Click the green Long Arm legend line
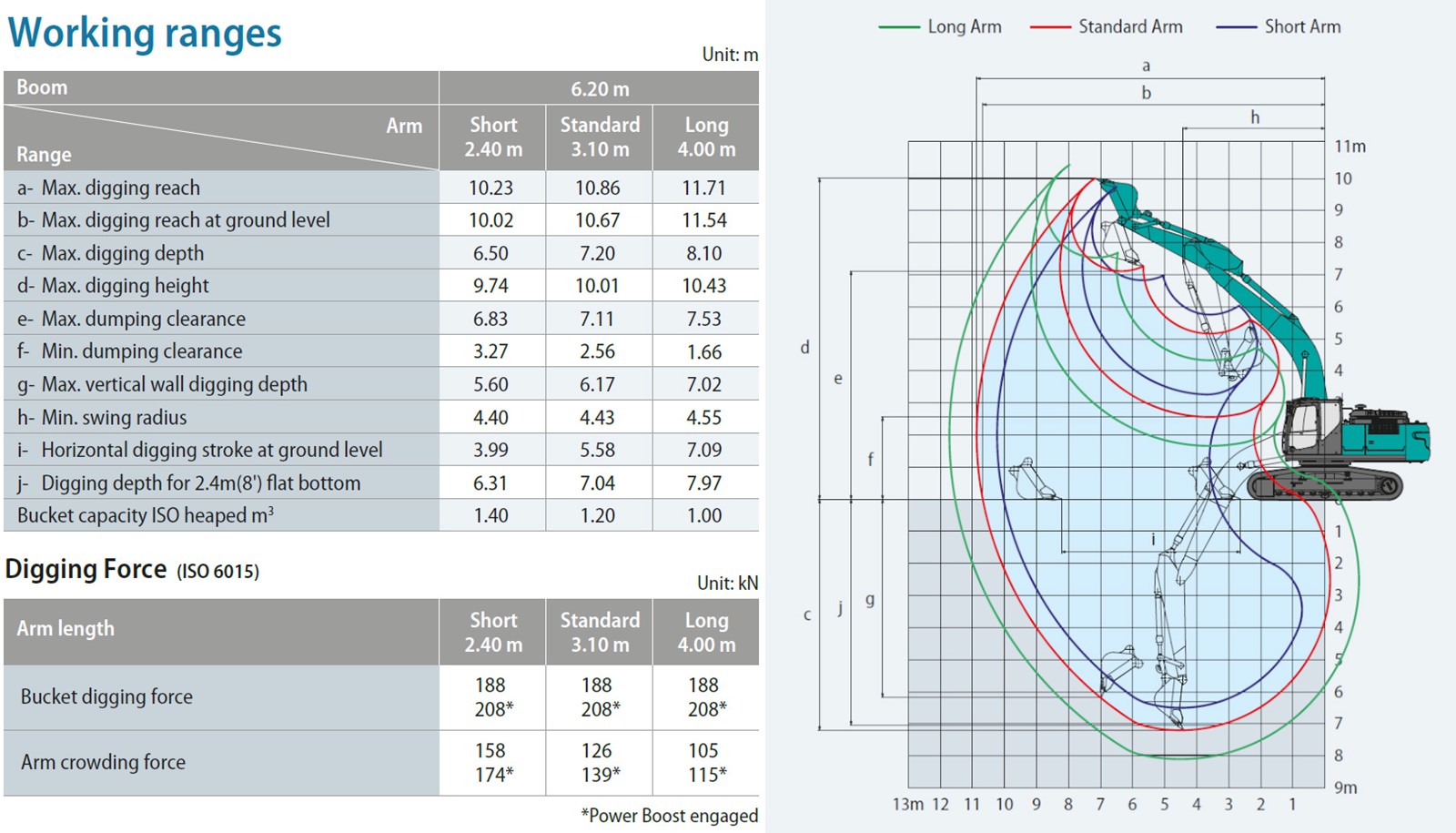The image size is (1456, 833). pos(899,27)
